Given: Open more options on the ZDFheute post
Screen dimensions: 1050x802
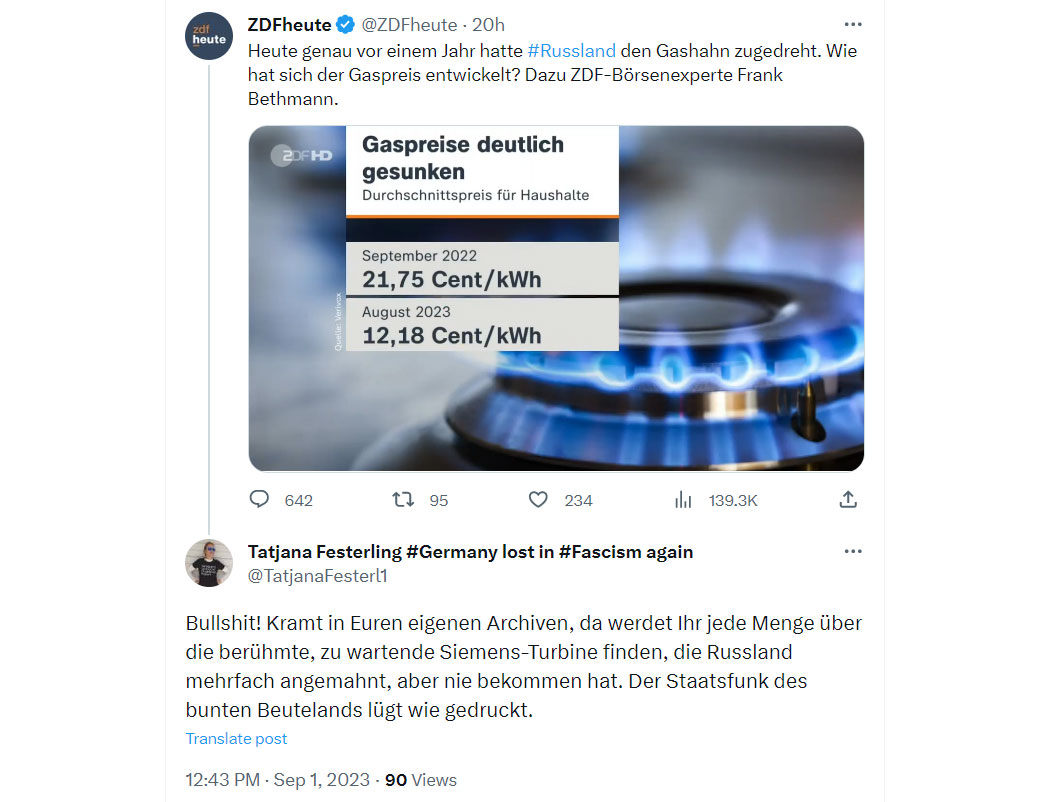Looking at the screenshot, I should click(x=852, y=24).
